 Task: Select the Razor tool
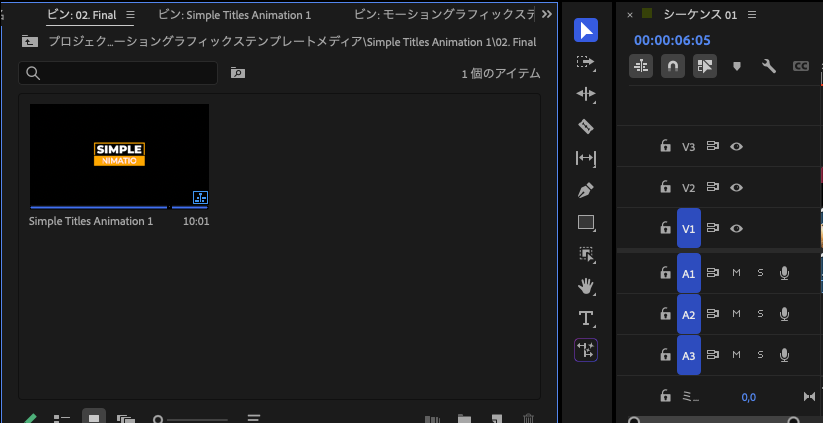click(586, 126)
